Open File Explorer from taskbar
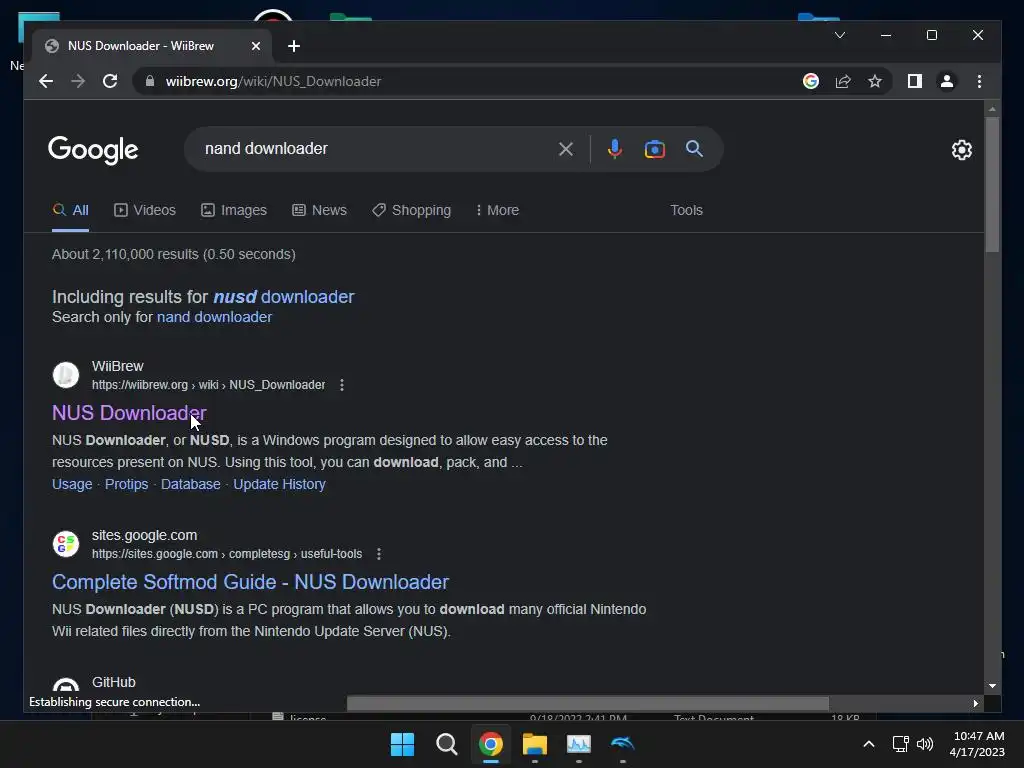Screen dimensions: 1024x768 pyautogui.click(x=534, y=744)
